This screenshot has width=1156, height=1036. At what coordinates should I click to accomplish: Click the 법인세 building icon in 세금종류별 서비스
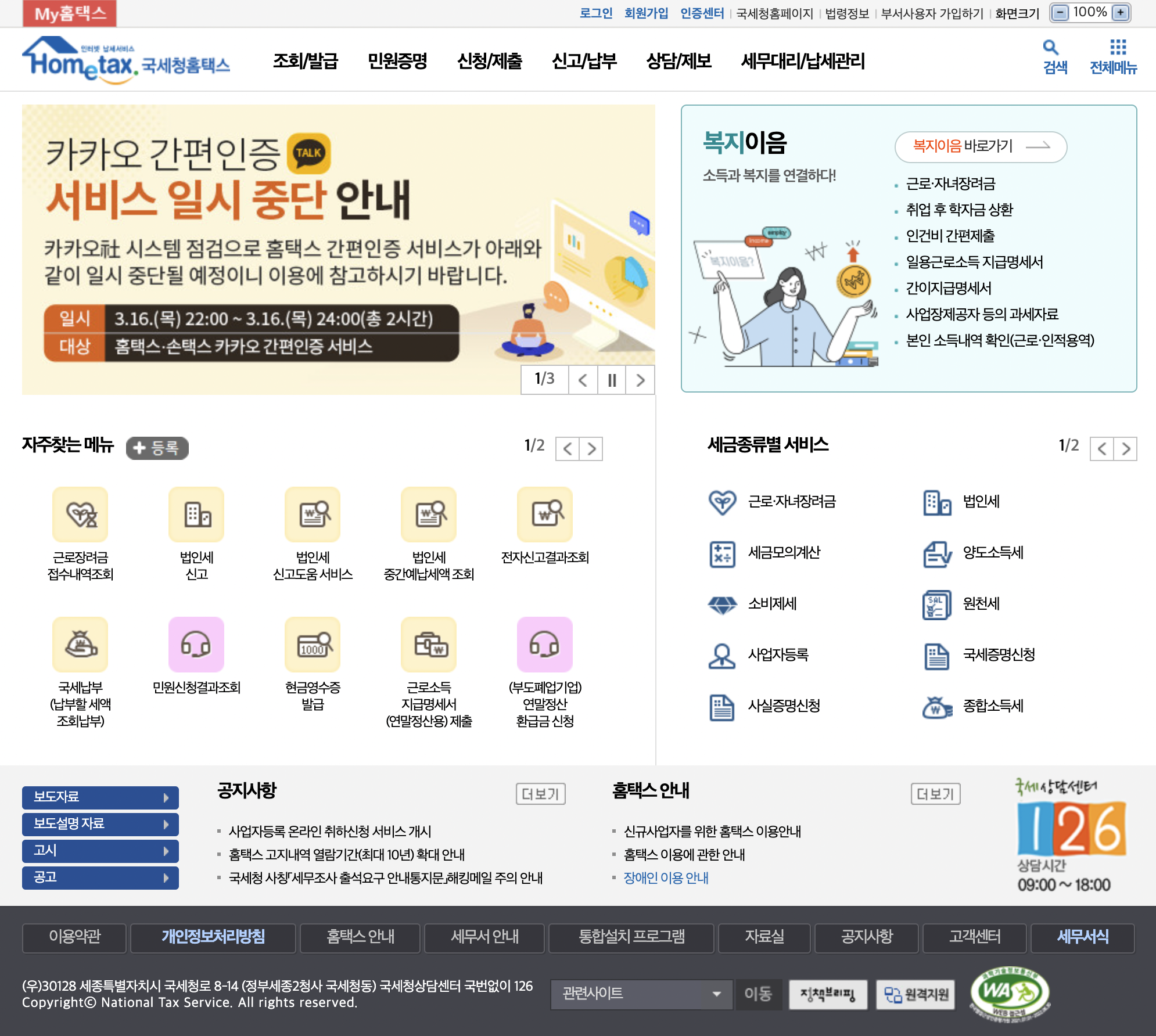937,502
